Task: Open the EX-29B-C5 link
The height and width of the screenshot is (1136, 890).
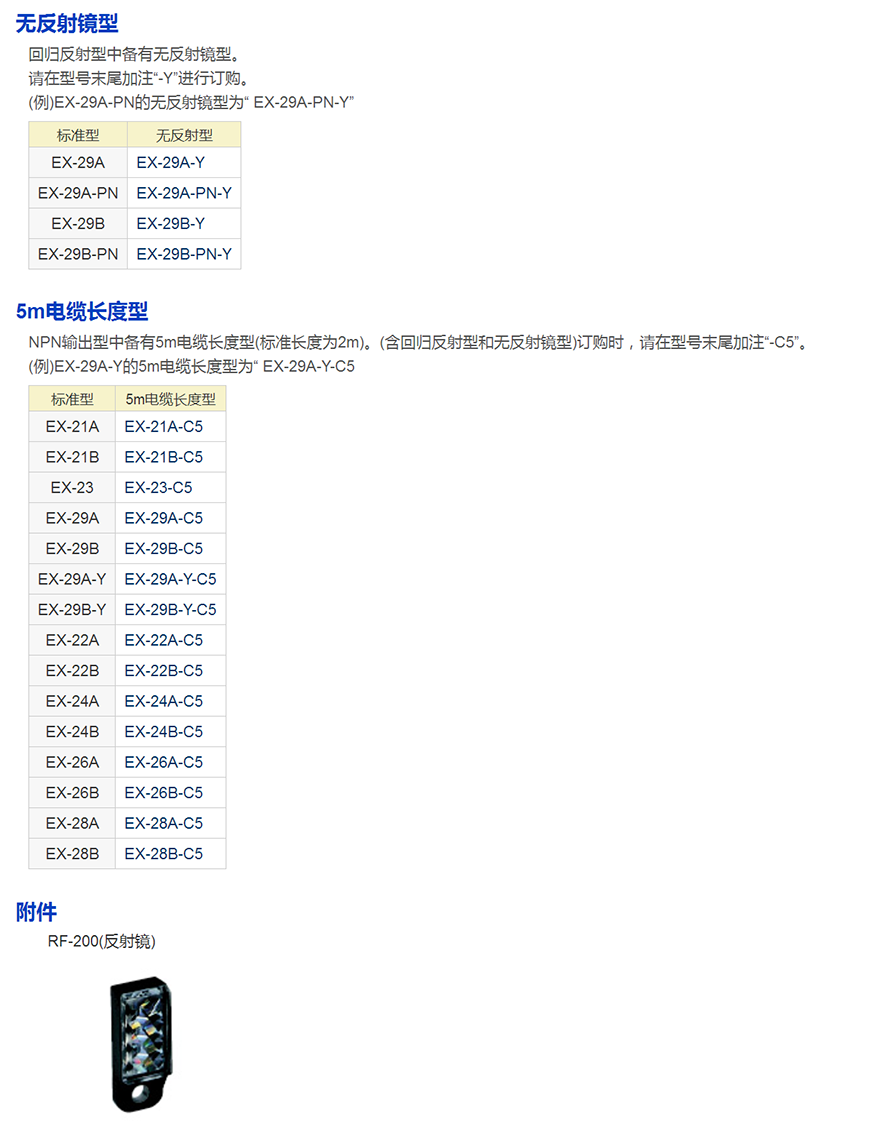Action: pos(163,549)
